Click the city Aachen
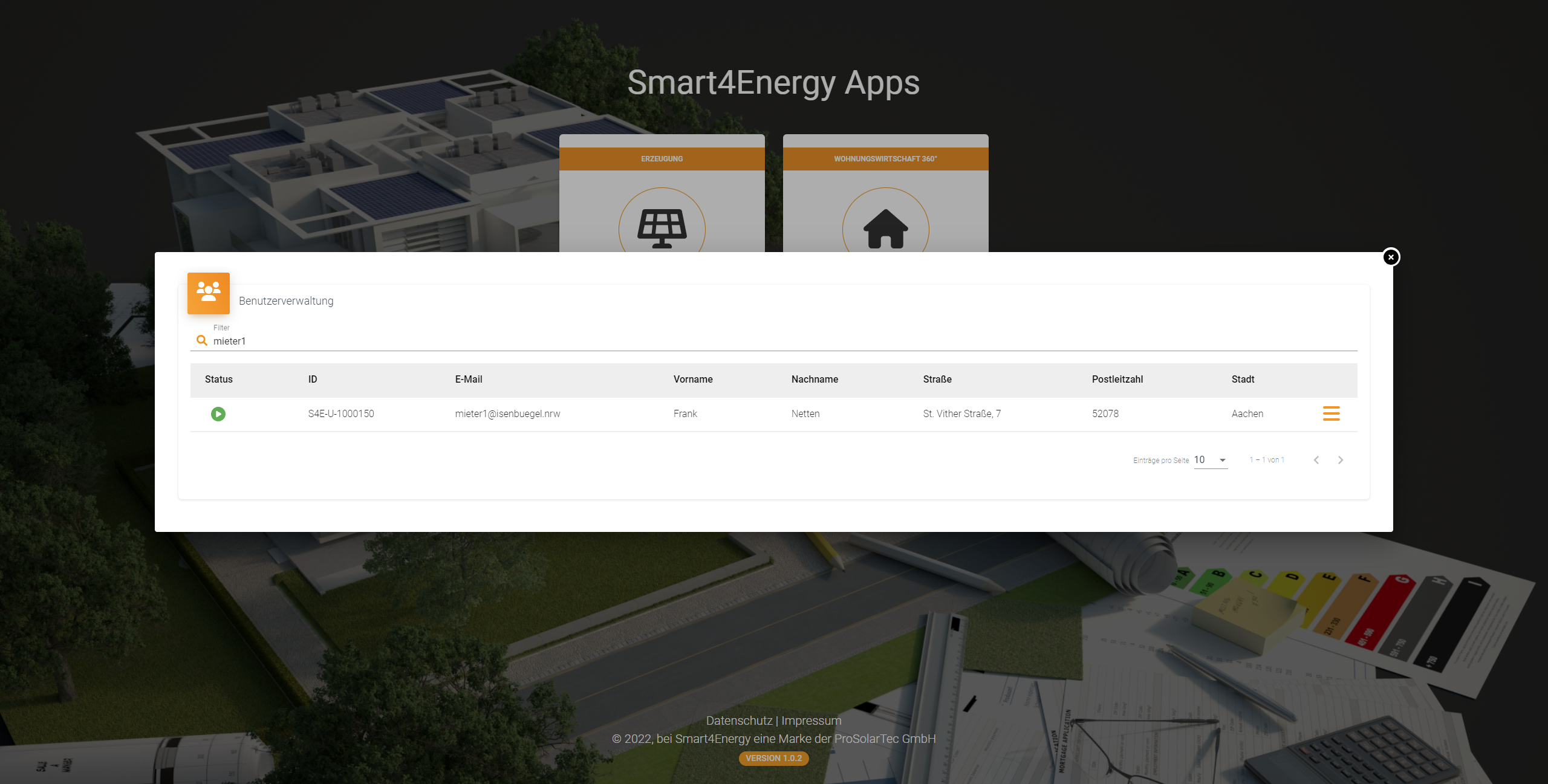1548x784 pixels. (1247, 413)
